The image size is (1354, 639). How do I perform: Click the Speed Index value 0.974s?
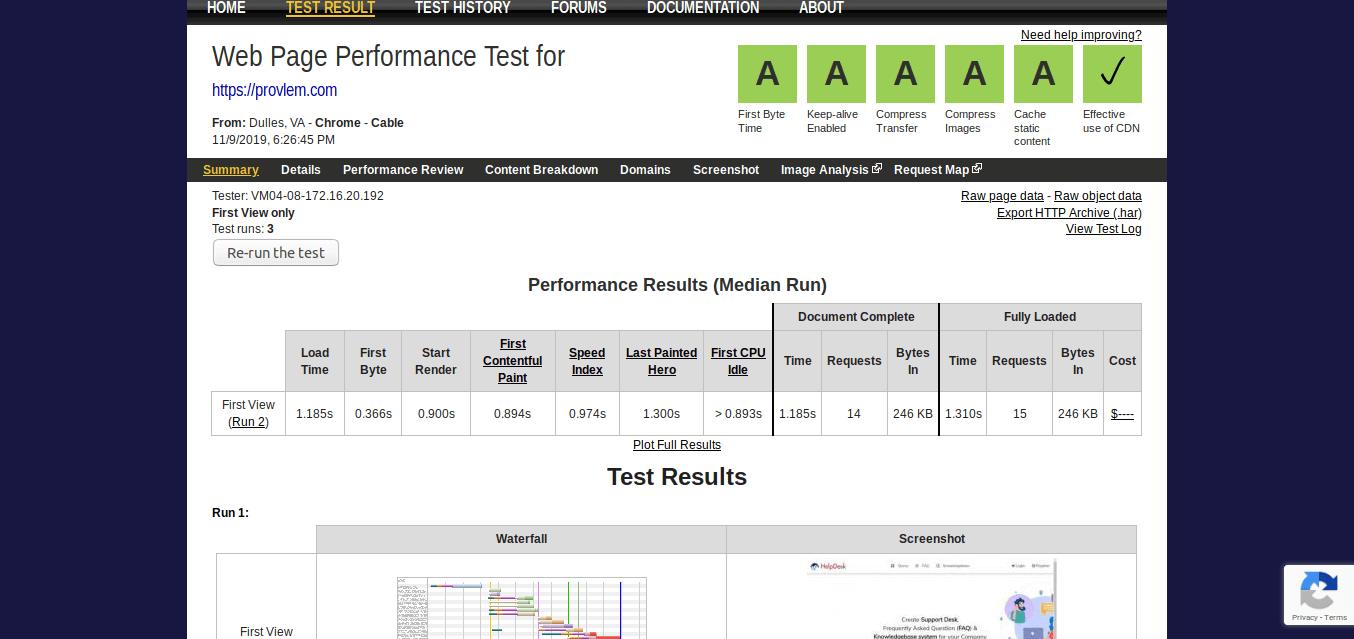pos(587,414)
